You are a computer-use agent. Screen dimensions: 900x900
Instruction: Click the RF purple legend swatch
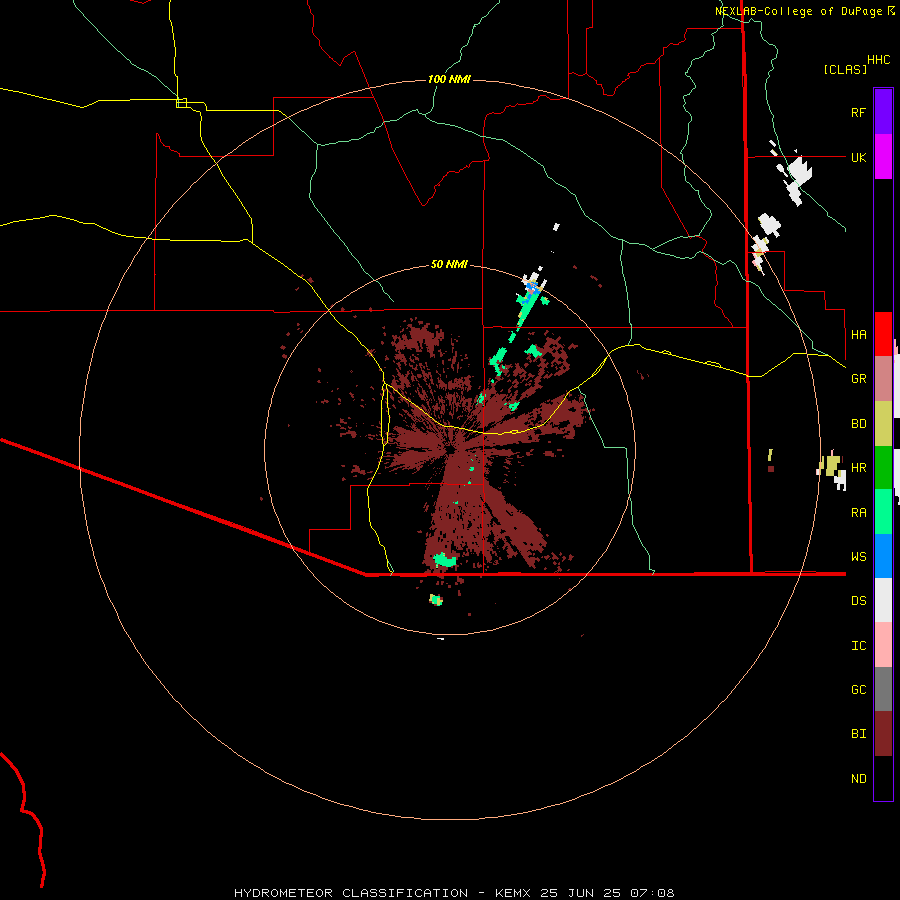click(x=883, y=112)
